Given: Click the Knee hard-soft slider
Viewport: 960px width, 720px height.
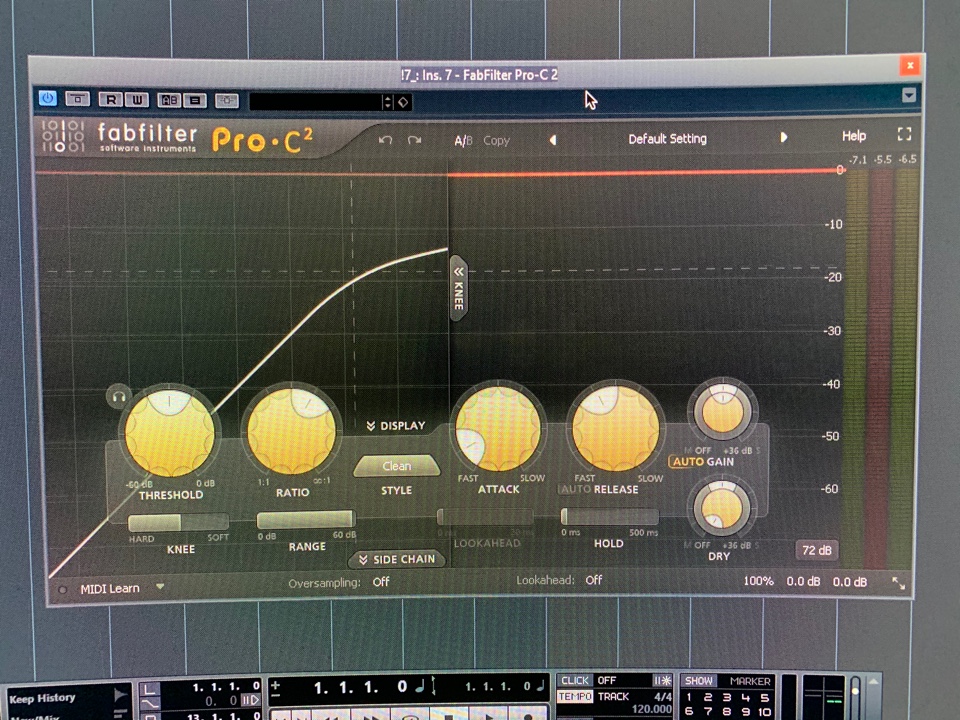Looking at the screenshot, I should click(x=178, y=522).
